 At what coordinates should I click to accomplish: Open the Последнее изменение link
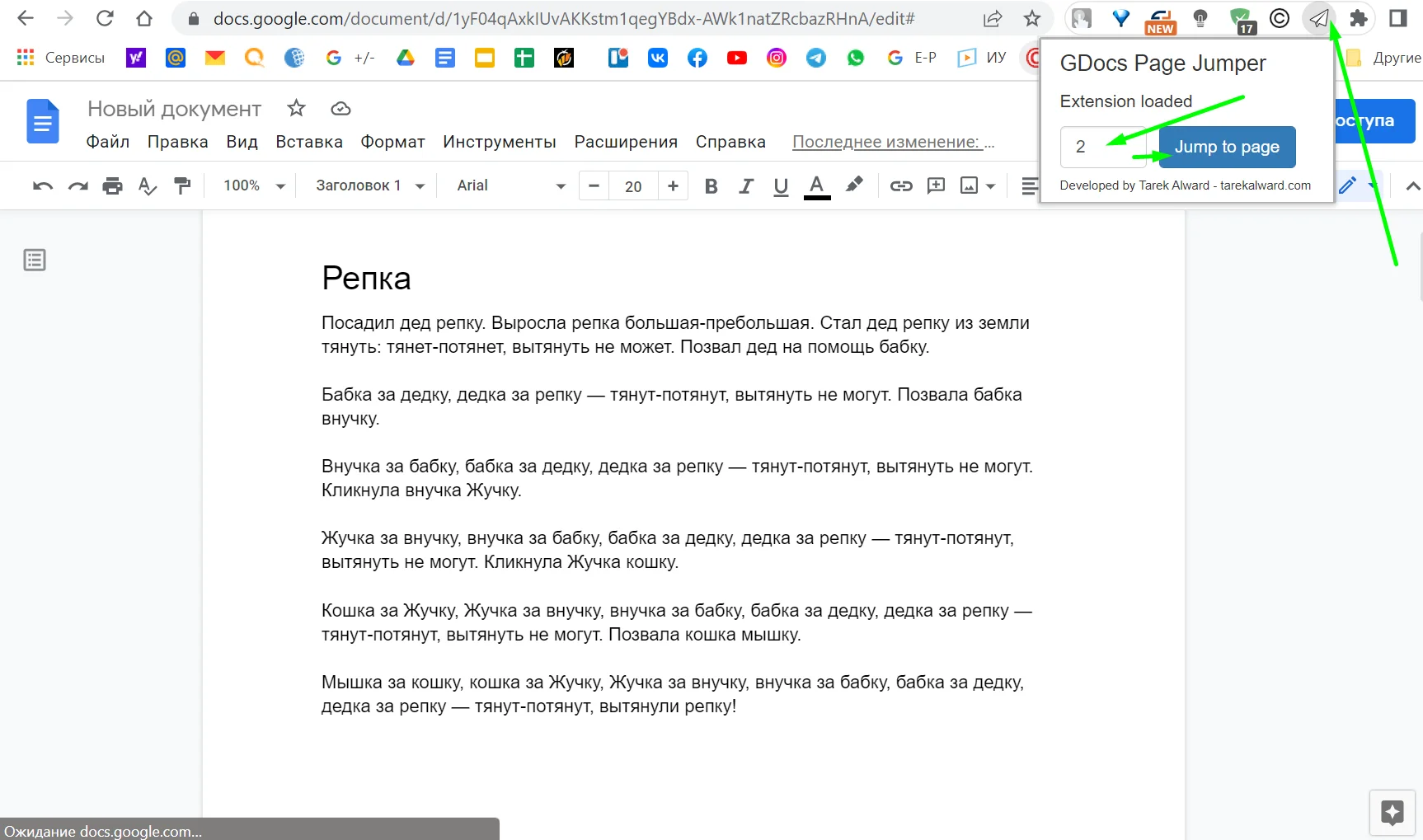[x=893, y=142]
